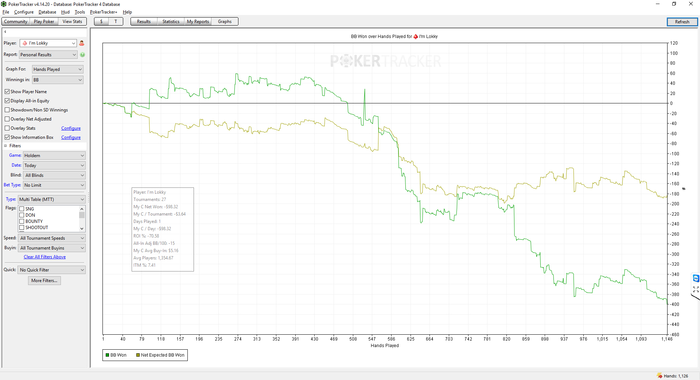The width and height of the screenshot is (700, 380).
Task: Switch to the Community tab
Action: point(16,21)
